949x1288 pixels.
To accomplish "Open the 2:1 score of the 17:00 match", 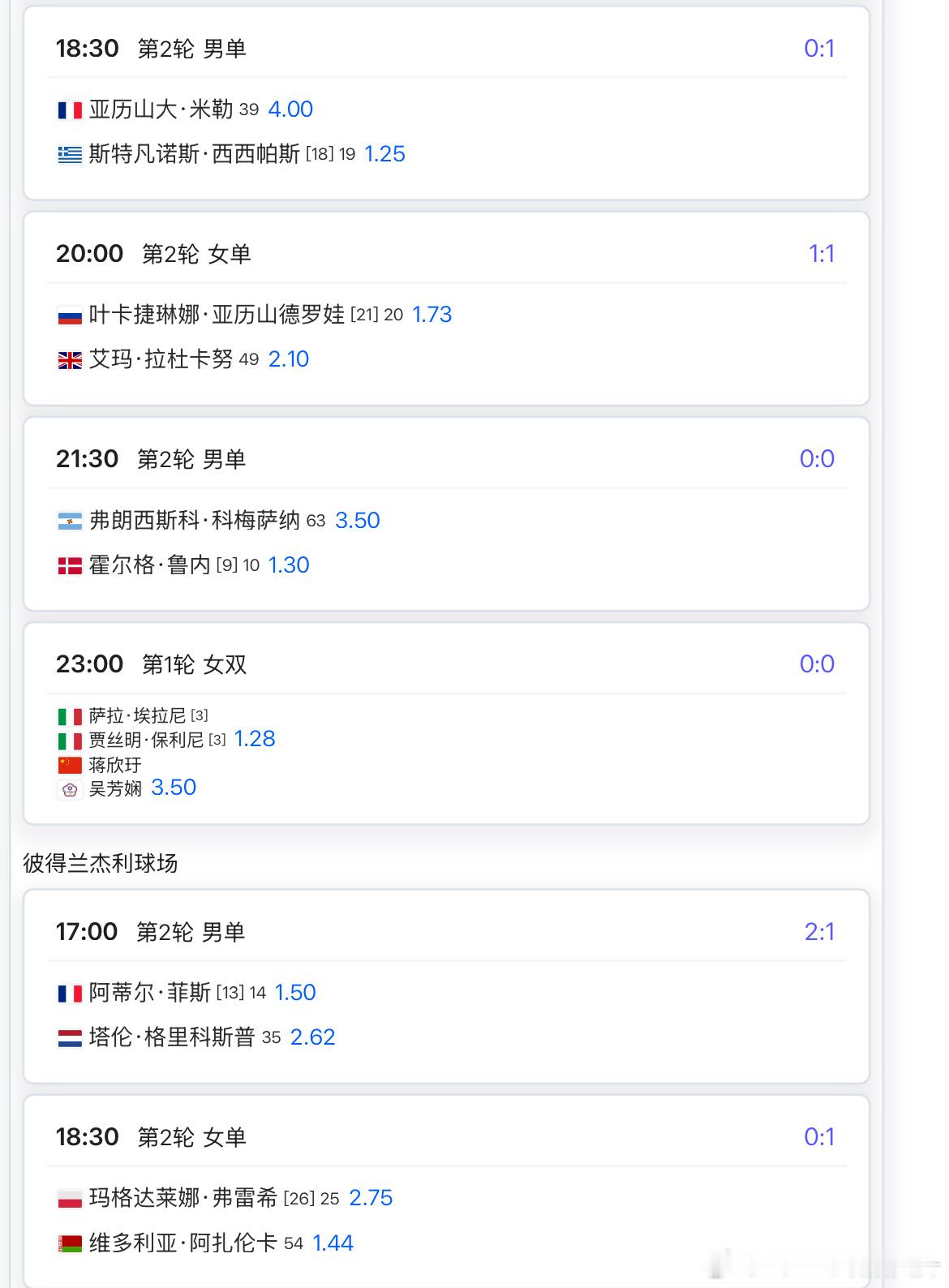I will point(819,932).
